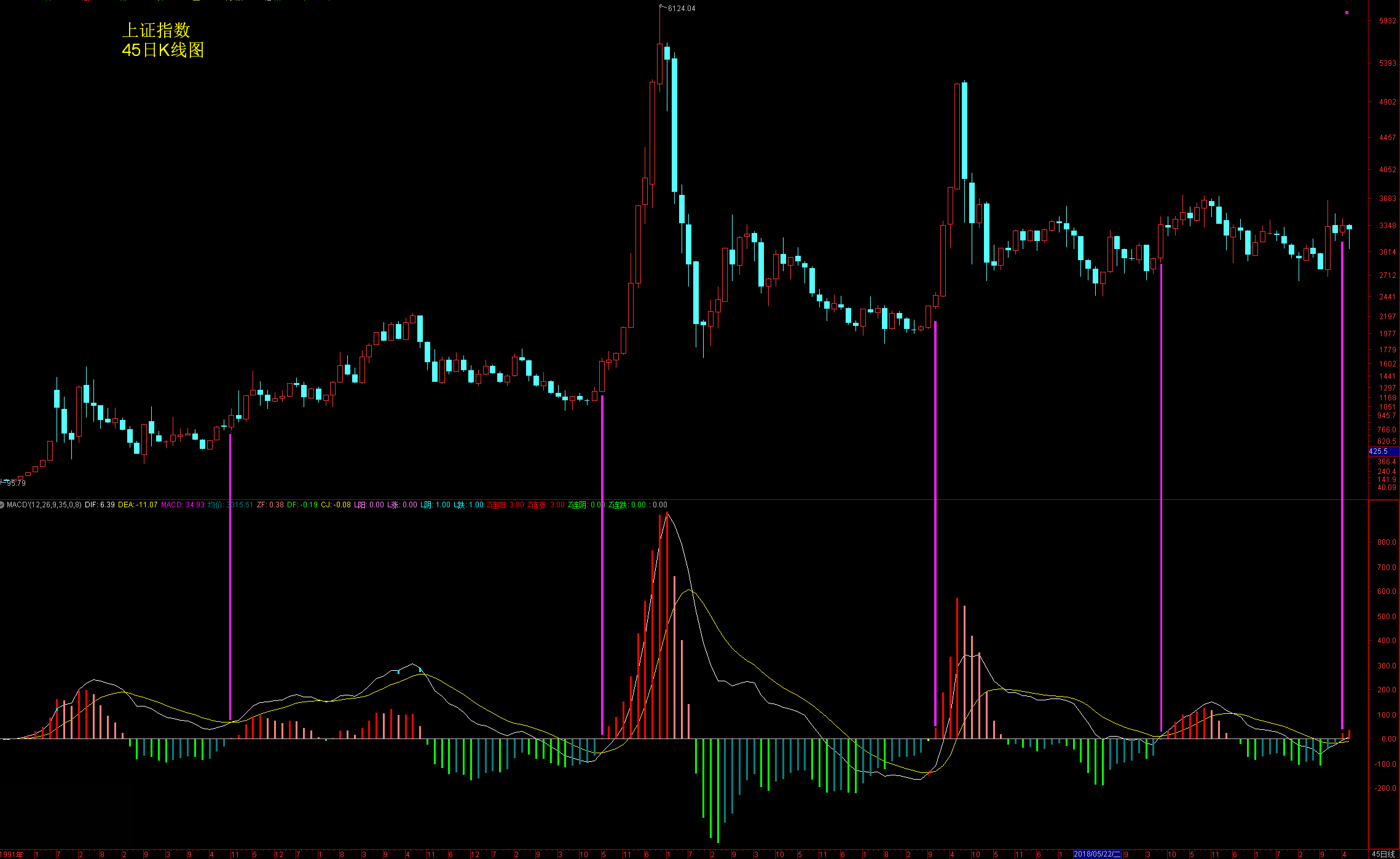Click the 95.79 lowest price annotation
The width and height of the screenshot is (1400, 859).
[x=16, y=483]
